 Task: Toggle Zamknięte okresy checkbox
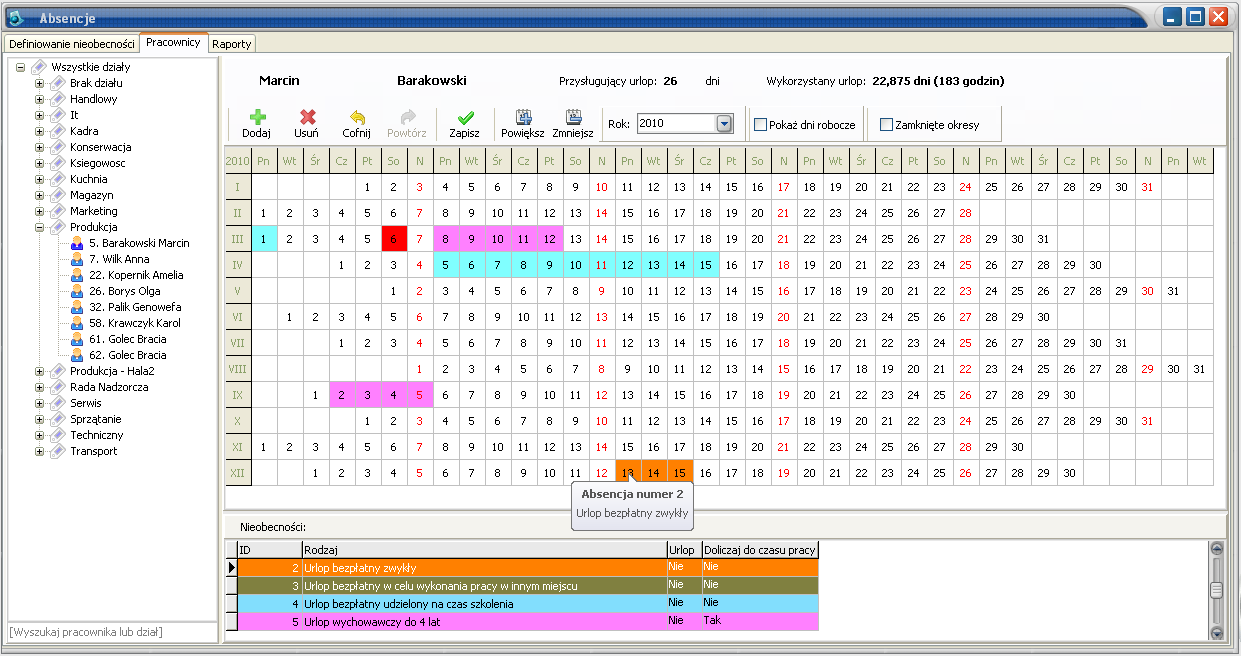coord(886,125)
